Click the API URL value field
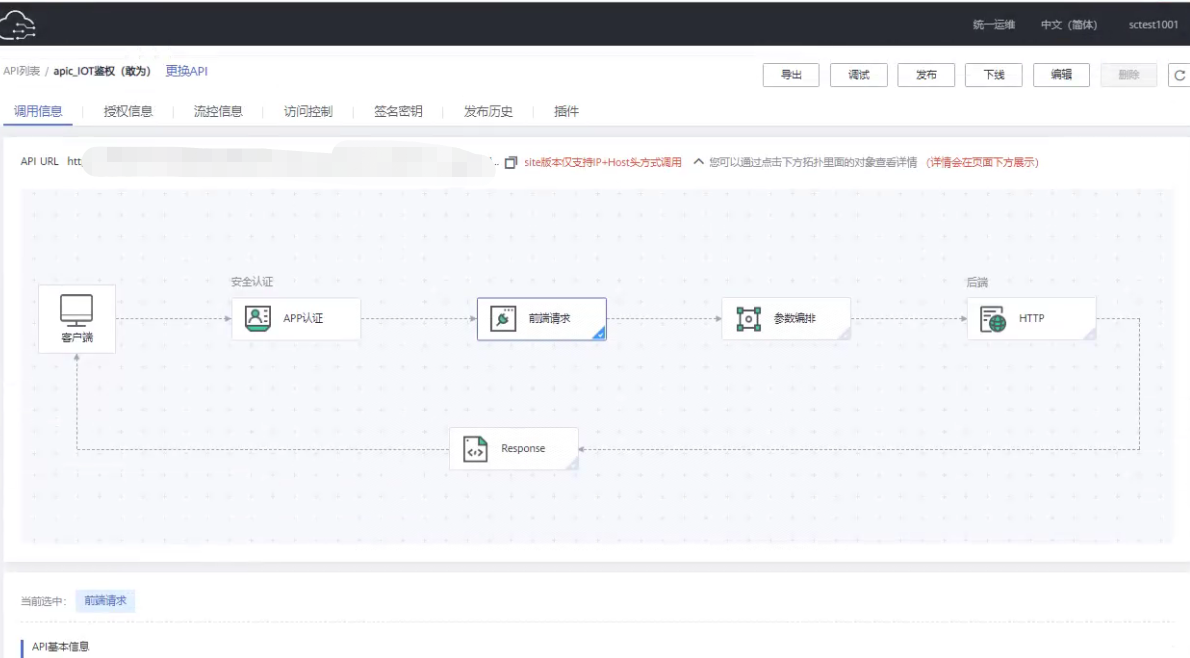Image resolution: width=1190 pixels, height=658 pixels. (x=283, y=162)
